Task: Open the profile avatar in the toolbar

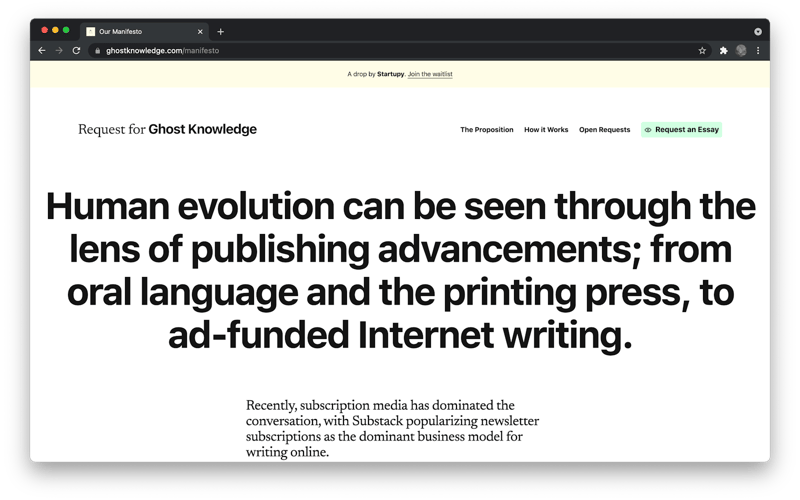Action: (x=741, y=50)
